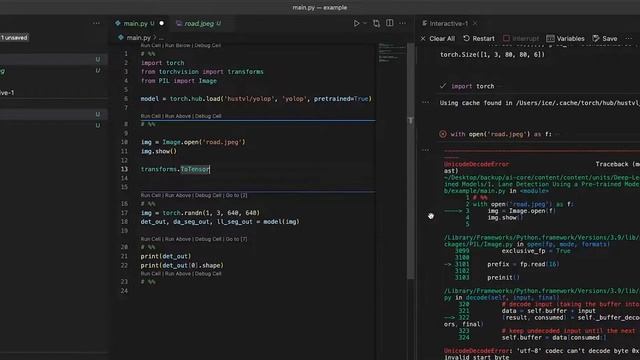Split the editor using the split icon
Image resolution: width=640 pixels, height=360 pixels.
tap(390, 23)
